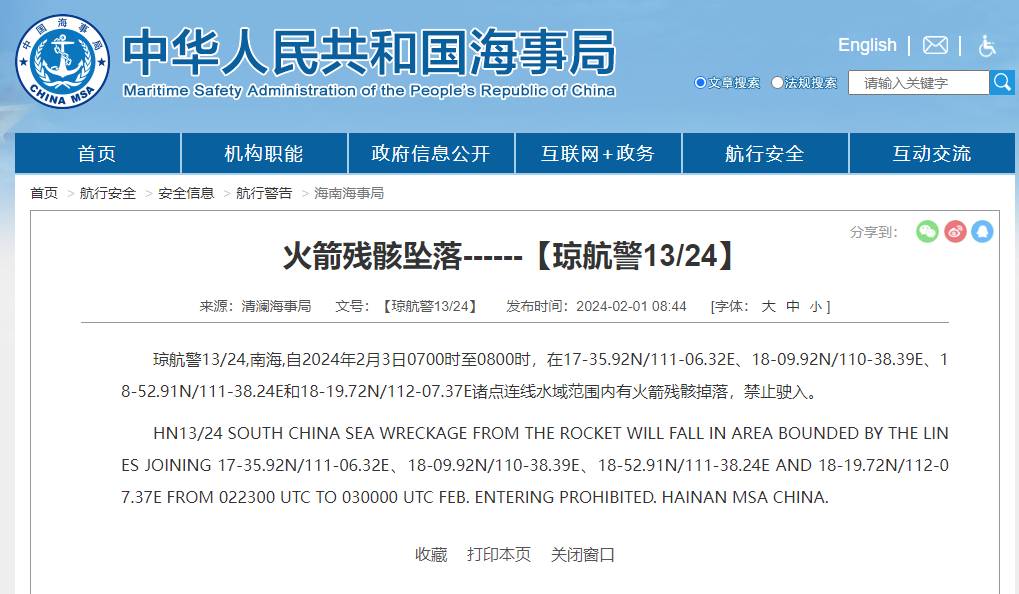Image resolution: width=1019 pixels, height=594 pixels.
Task: Share article via red Weibo icon
Action: click(955, 231)
